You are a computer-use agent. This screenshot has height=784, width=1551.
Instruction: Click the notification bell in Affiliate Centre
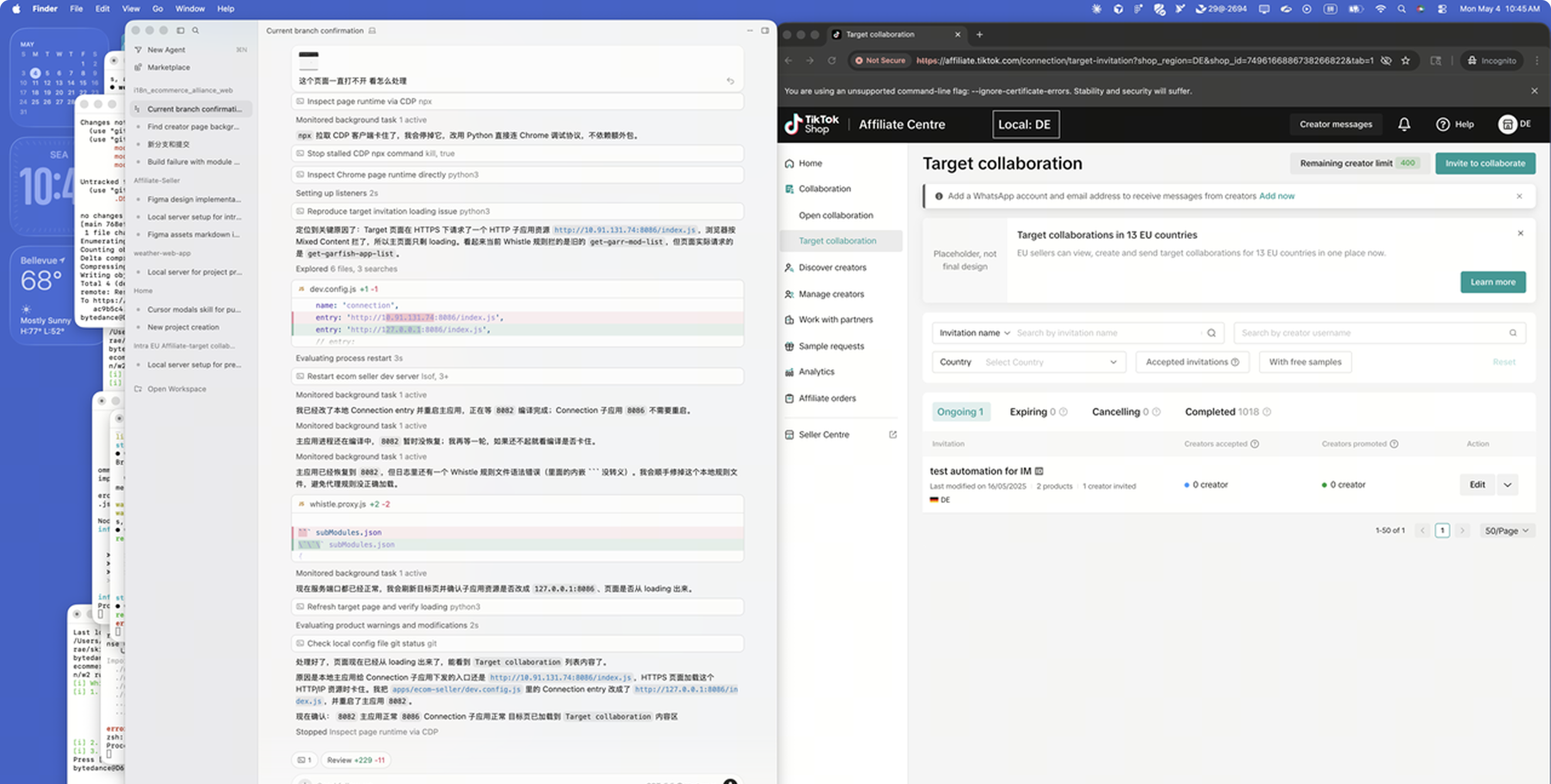1404,124
